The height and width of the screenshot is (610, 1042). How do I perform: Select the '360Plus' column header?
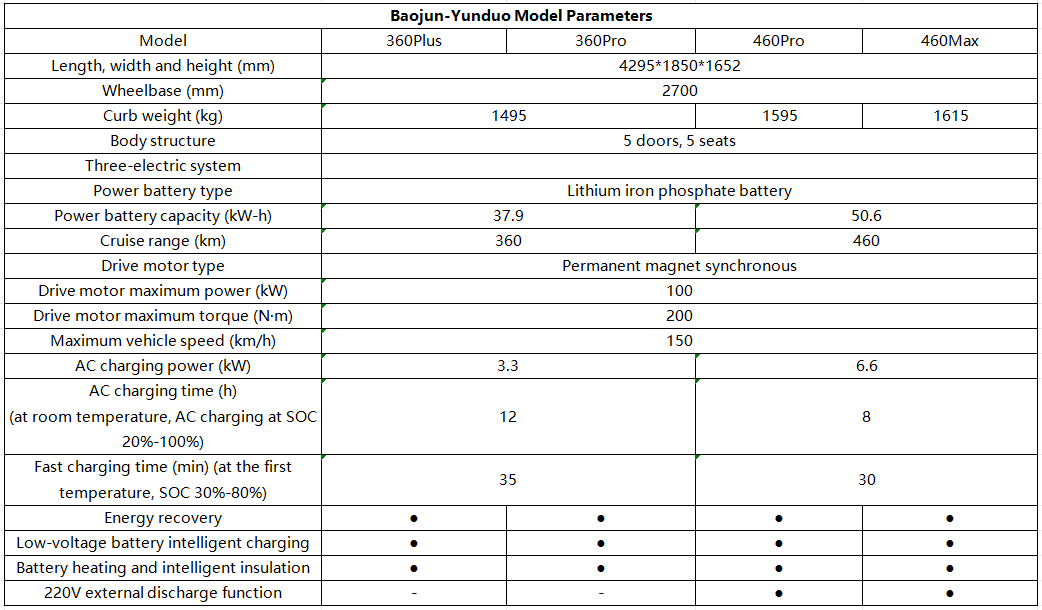[413, 41]
